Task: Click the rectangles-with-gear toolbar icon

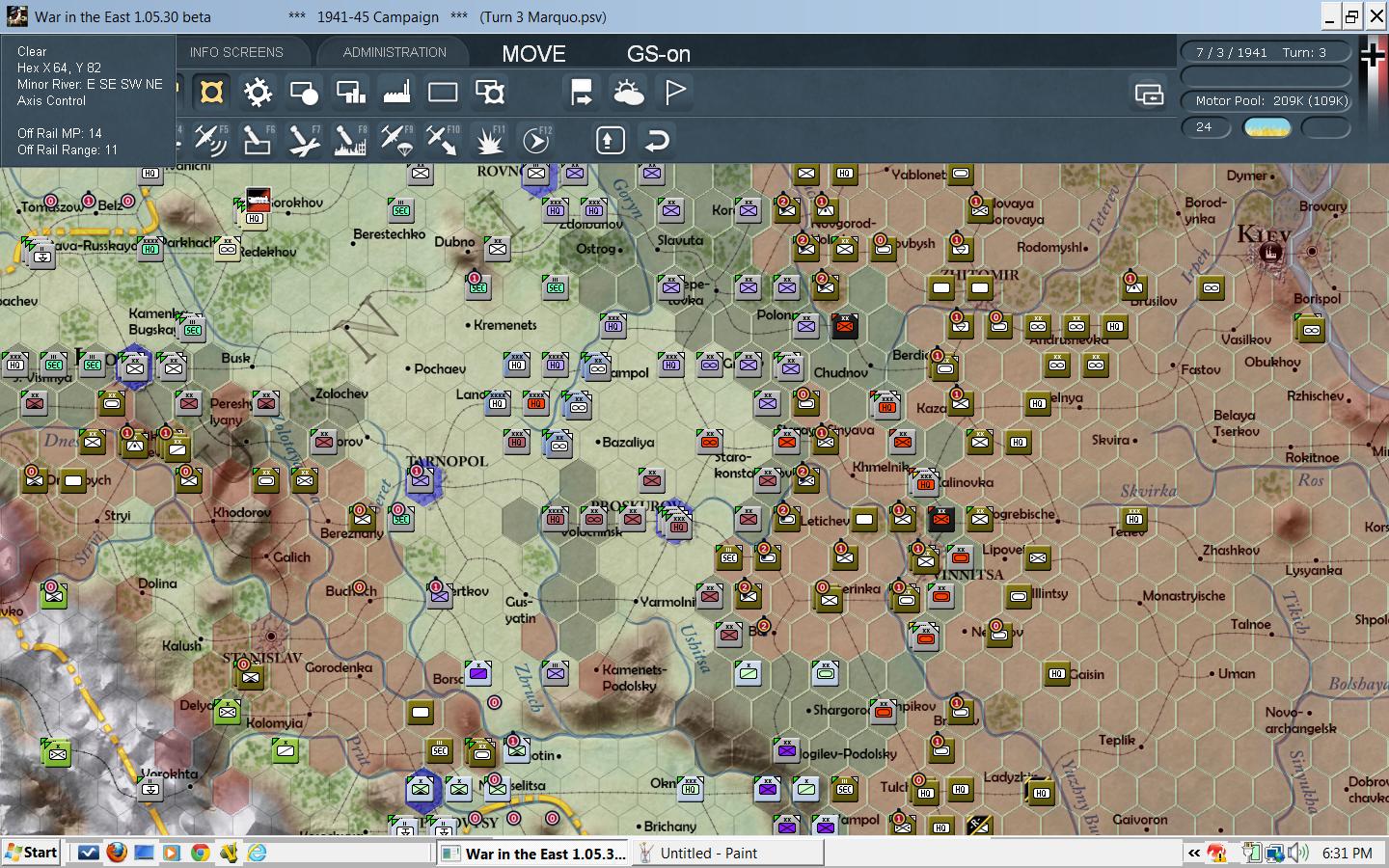Action: [x=490, y=93]
